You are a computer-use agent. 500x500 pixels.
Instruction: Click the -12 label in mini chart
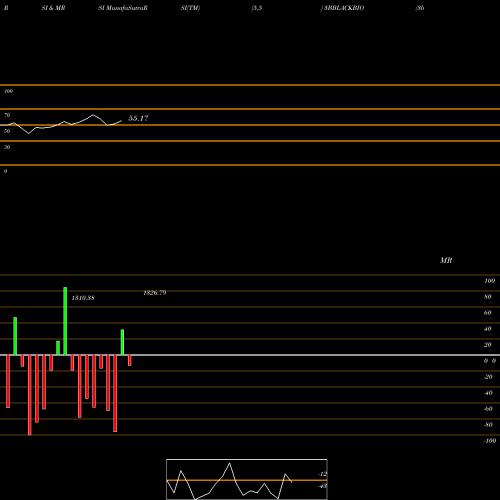(322, 474)
